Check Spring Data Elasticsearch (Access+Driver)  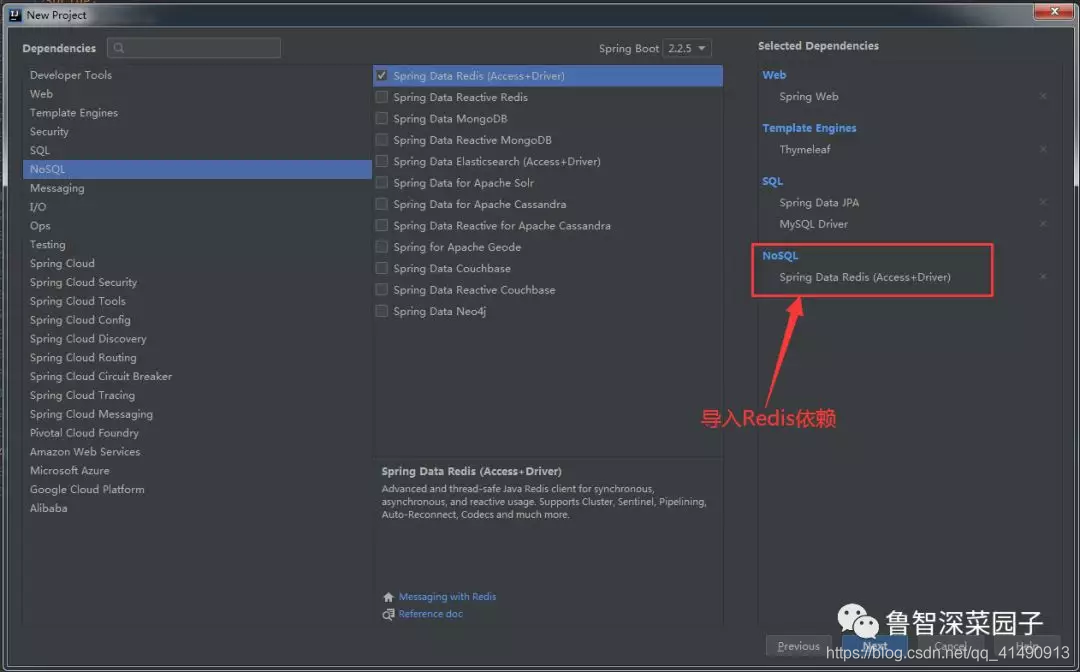point(381,161)
